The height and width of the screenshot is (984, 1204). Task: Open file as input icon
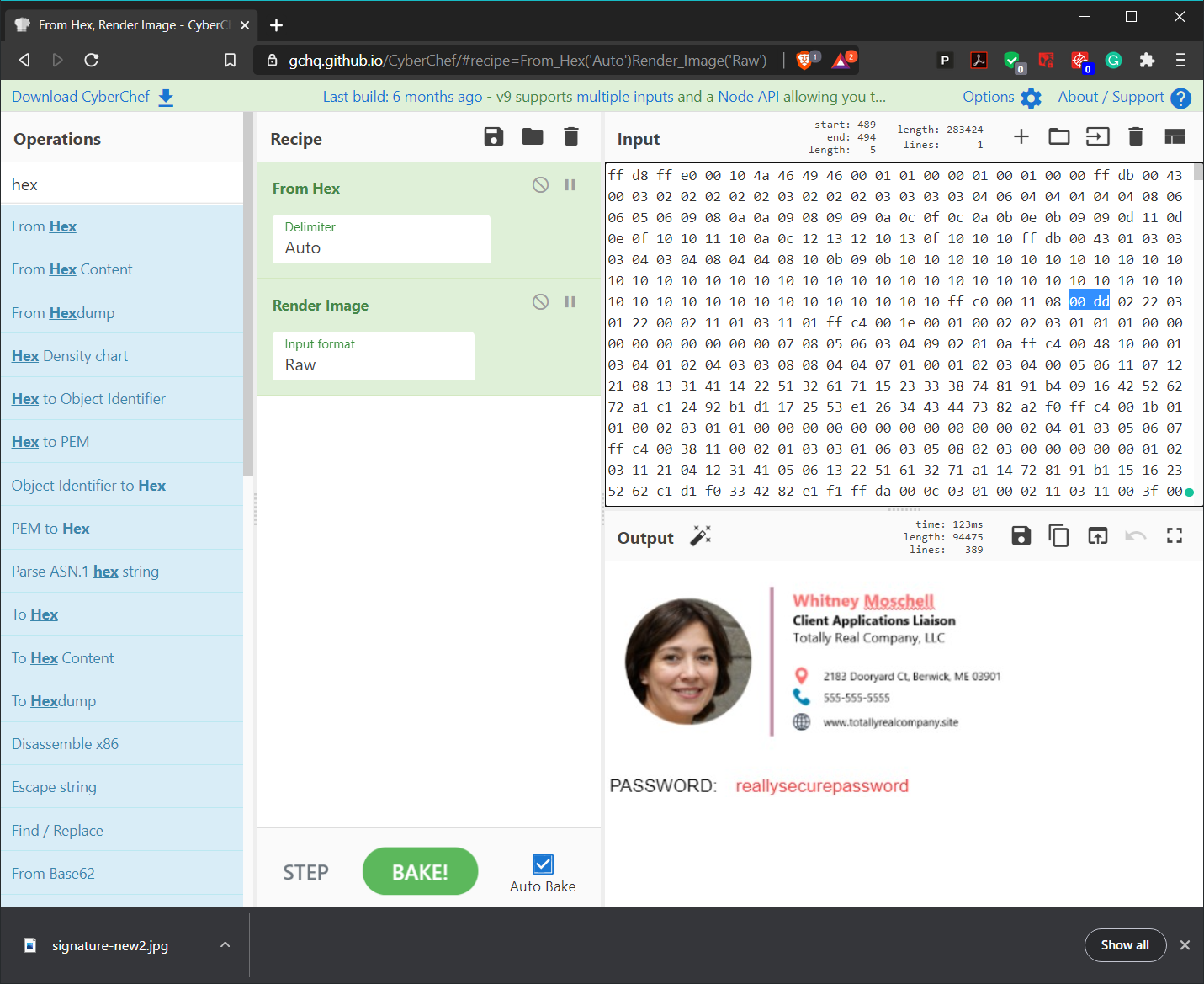tap(1098, 136)
